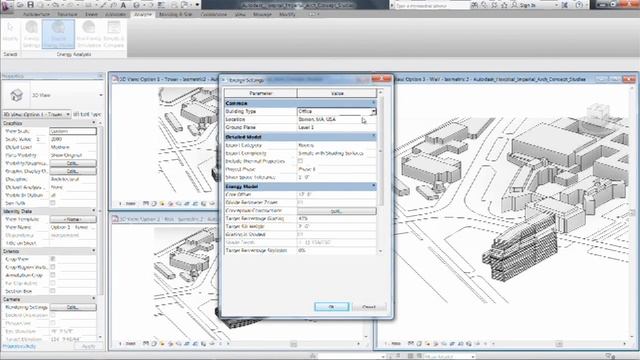The image size is (640, 360).
Task: Click Run Energy Simulation ribbon button
Action: (x=89, y=35)
